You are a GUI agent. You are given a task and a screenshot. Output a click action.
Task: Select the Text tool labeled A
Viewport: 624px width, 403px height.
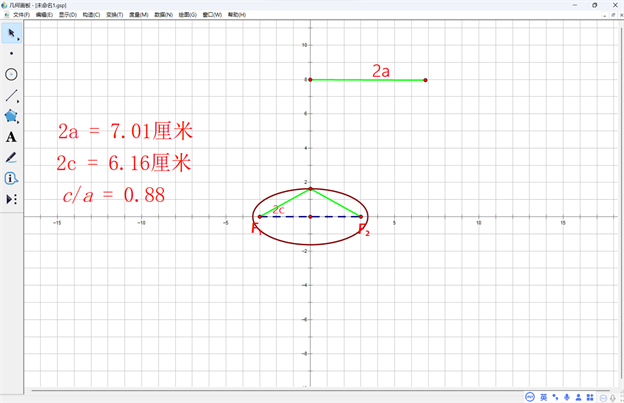11,137
